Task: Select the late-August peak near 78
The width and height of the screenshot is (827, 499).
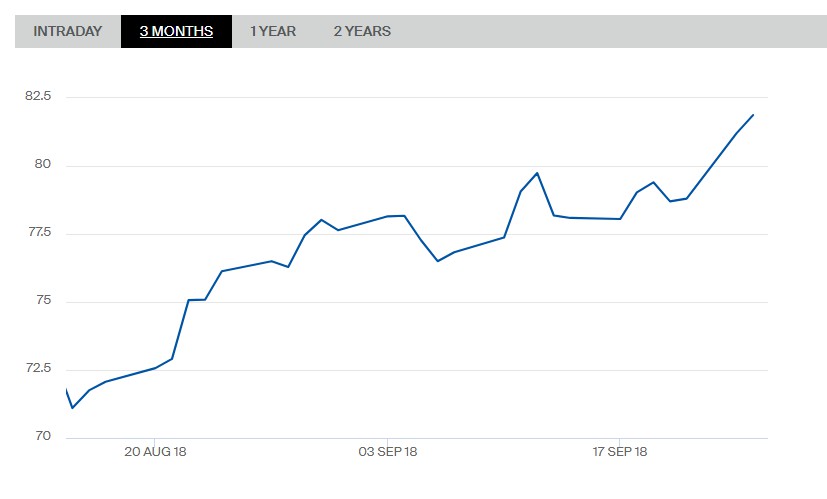Action: (x=321, y=219)
